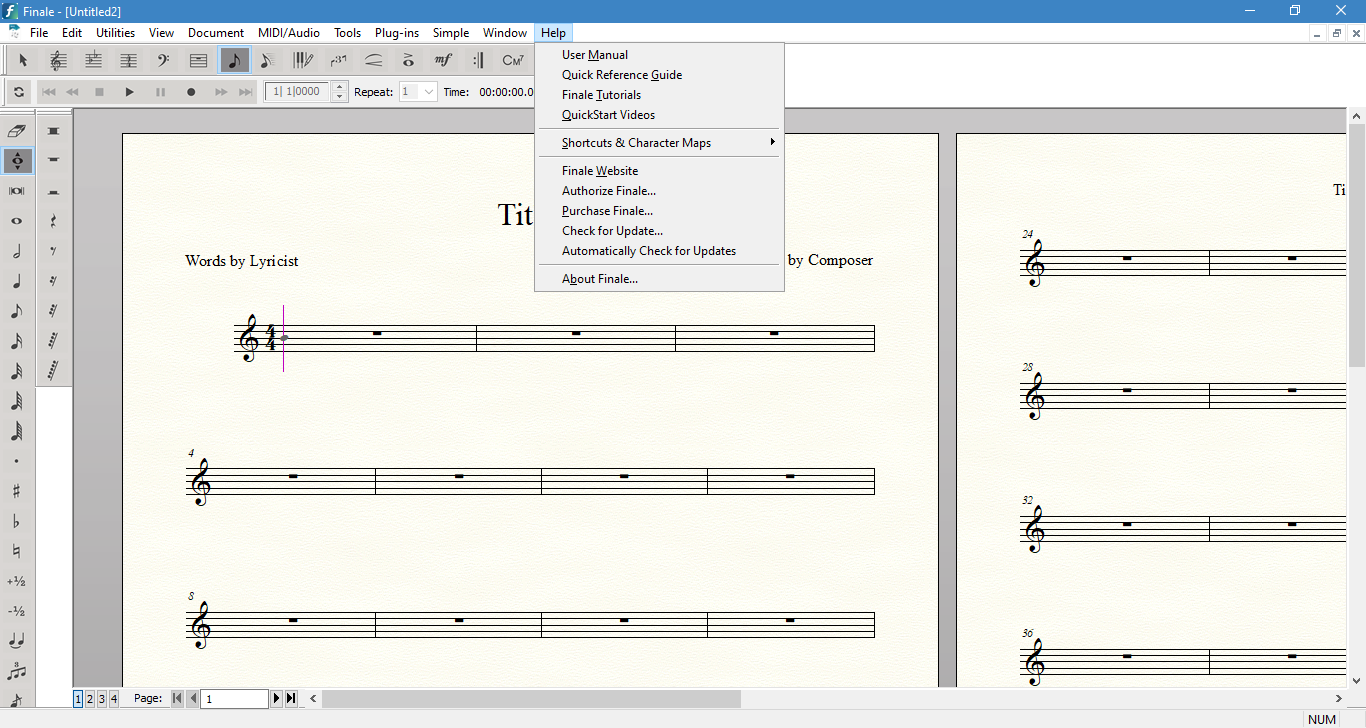Toggle the playback loop/refresh button
Image resolution: width=1366 pixels, height=728 pixels.
19,92
